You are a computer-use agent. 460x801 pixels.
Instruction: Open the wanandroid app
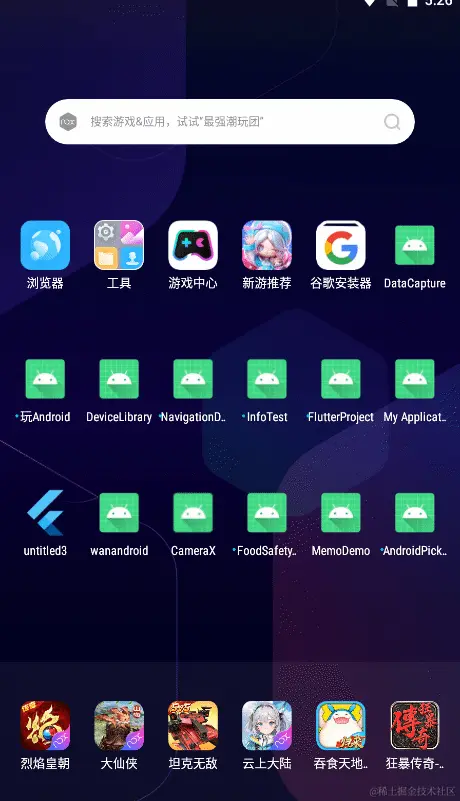119,513
